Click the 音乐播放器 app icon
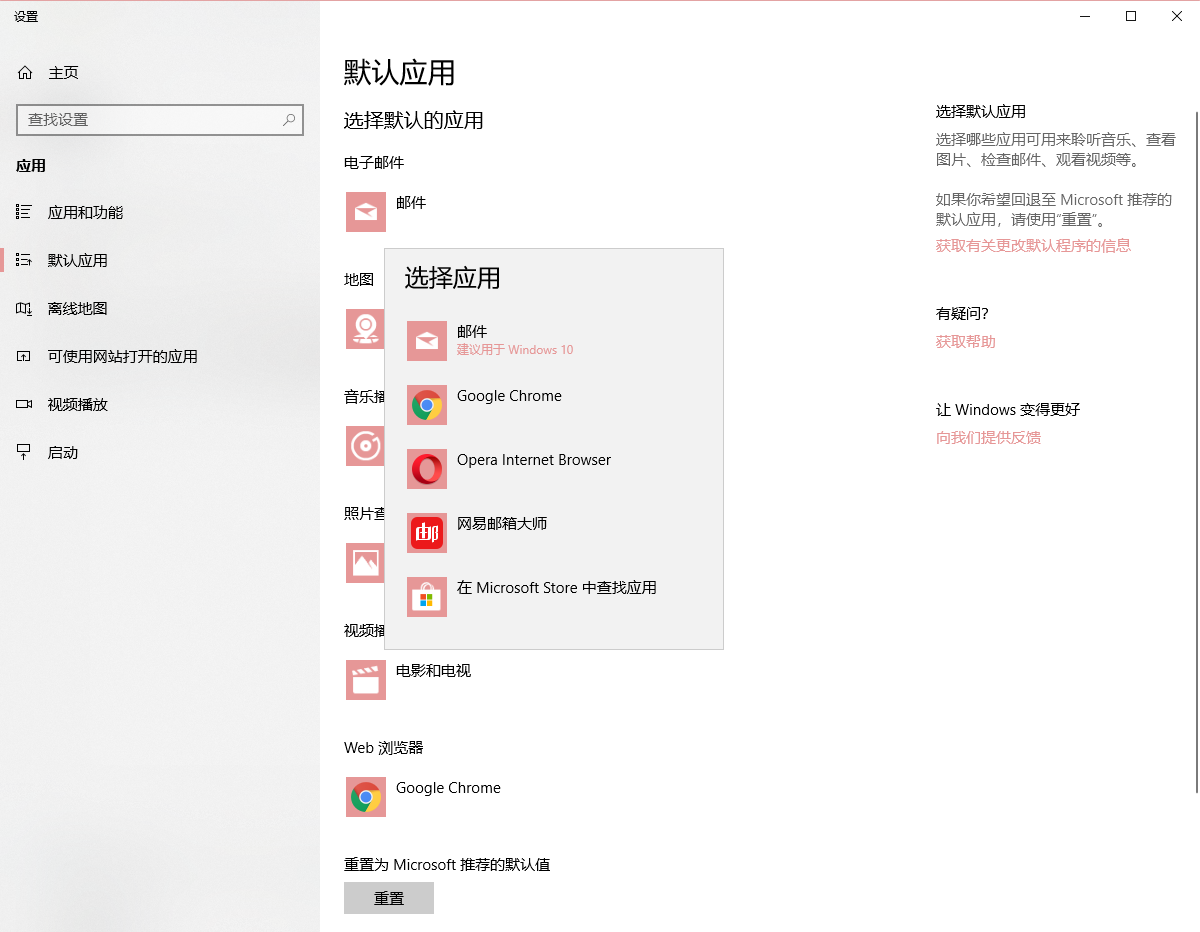This screenshot has width=1200, height=932. click(x=365, y=446)
